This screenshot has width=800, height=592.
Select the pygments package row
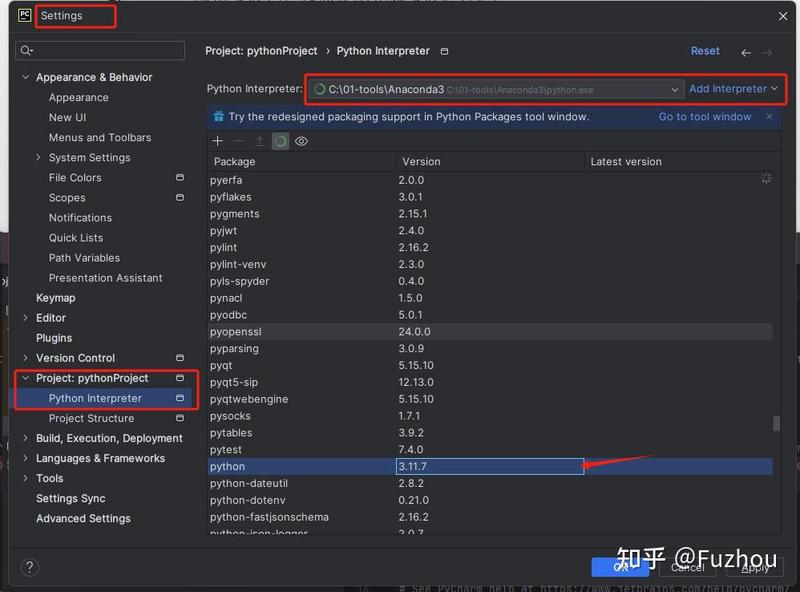[490, 214]
